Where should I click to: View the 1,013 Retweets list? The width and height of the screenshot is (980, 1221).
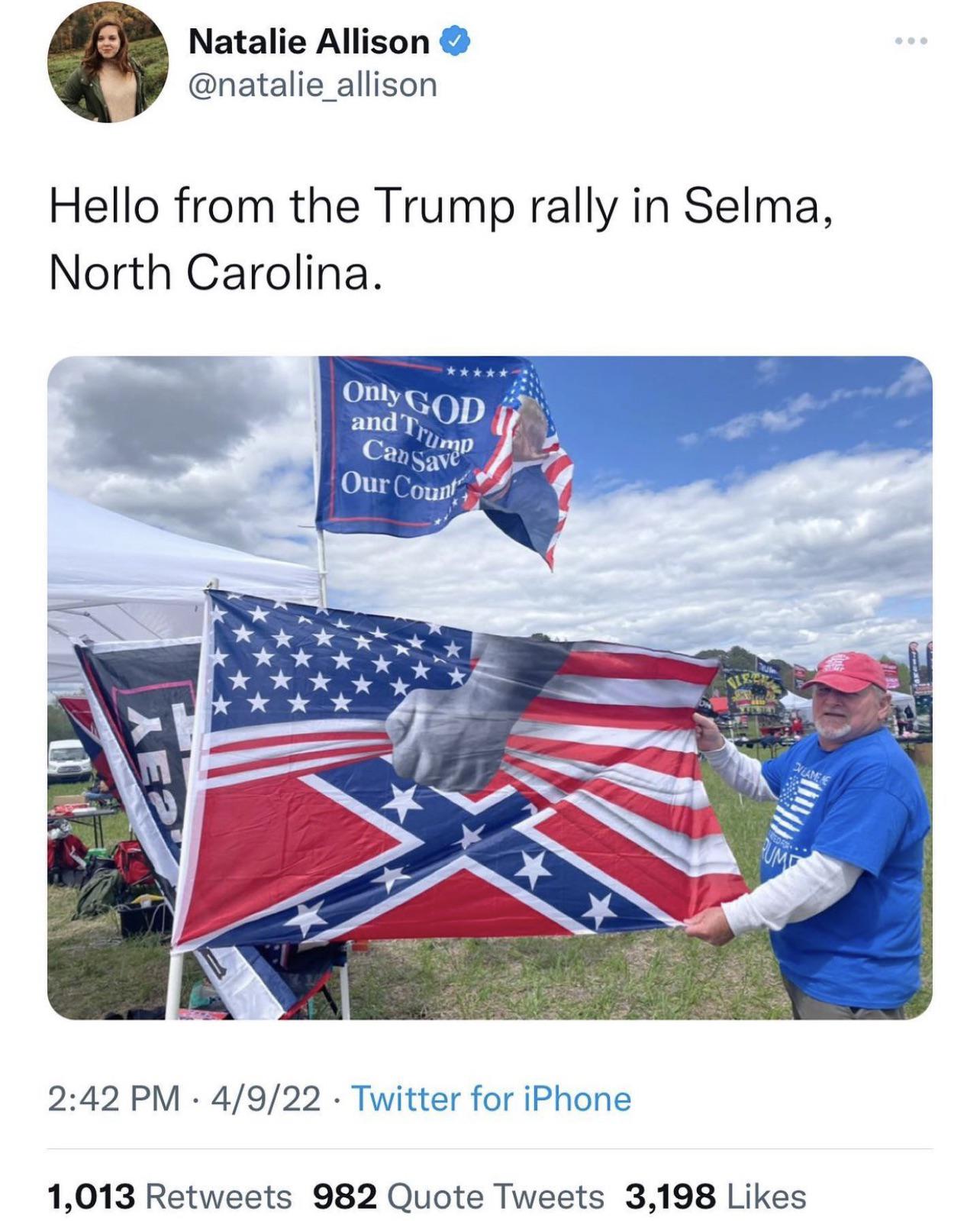[169, 1196]
